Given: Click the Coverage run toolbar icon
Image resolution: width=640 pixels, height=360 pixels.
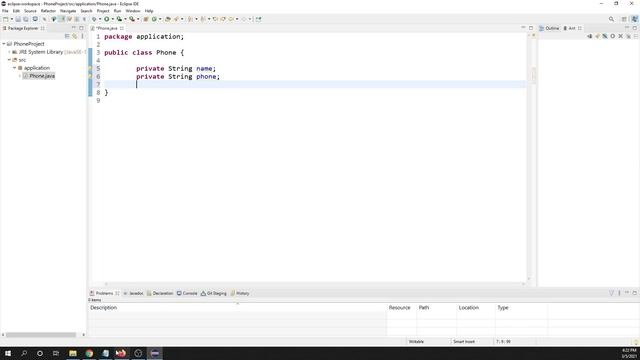Looking at the screenshot, I should pos(119,19).
